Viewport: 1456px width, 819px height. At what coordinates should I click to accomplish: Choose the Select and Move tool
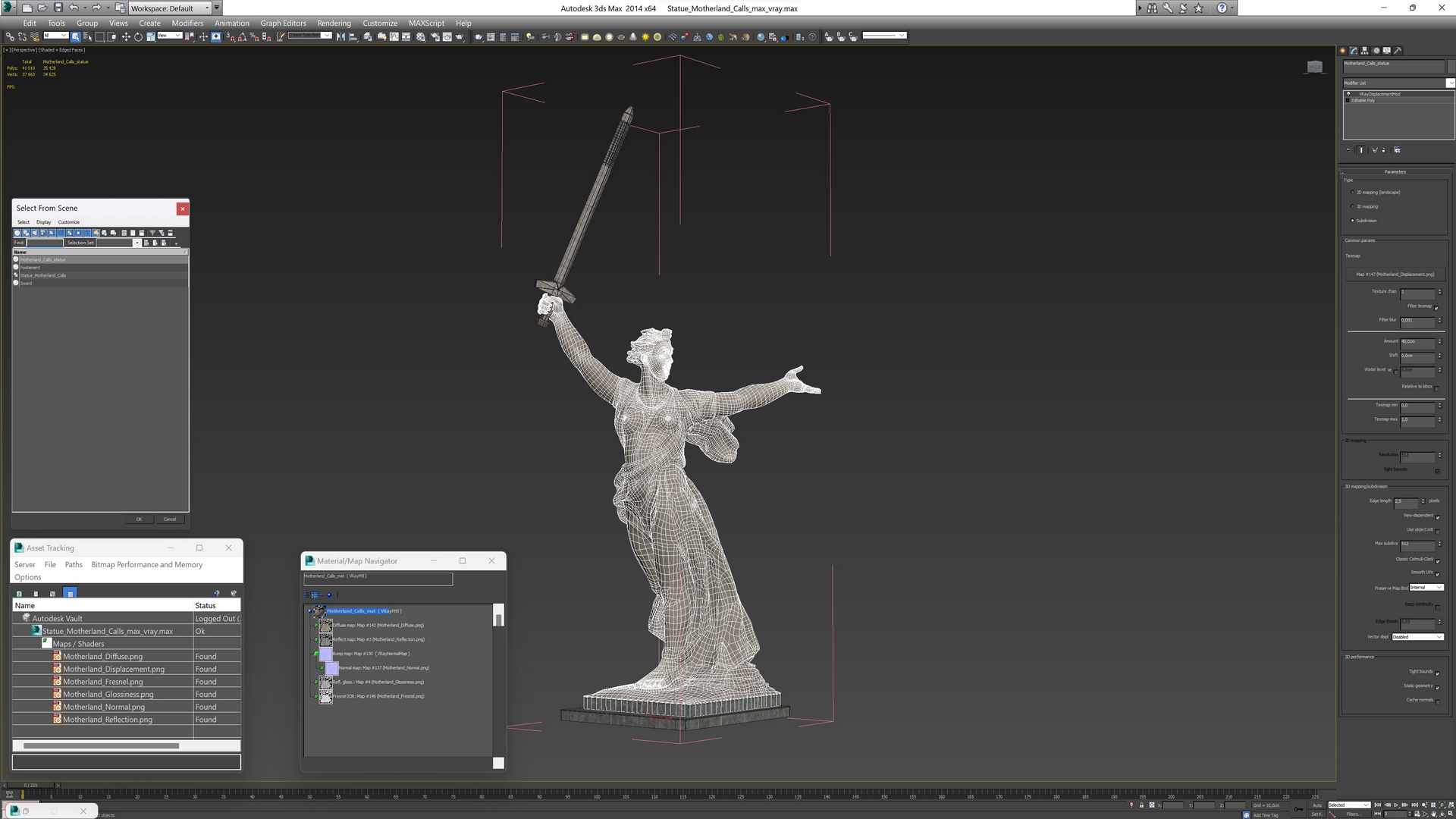coord(126,36)
